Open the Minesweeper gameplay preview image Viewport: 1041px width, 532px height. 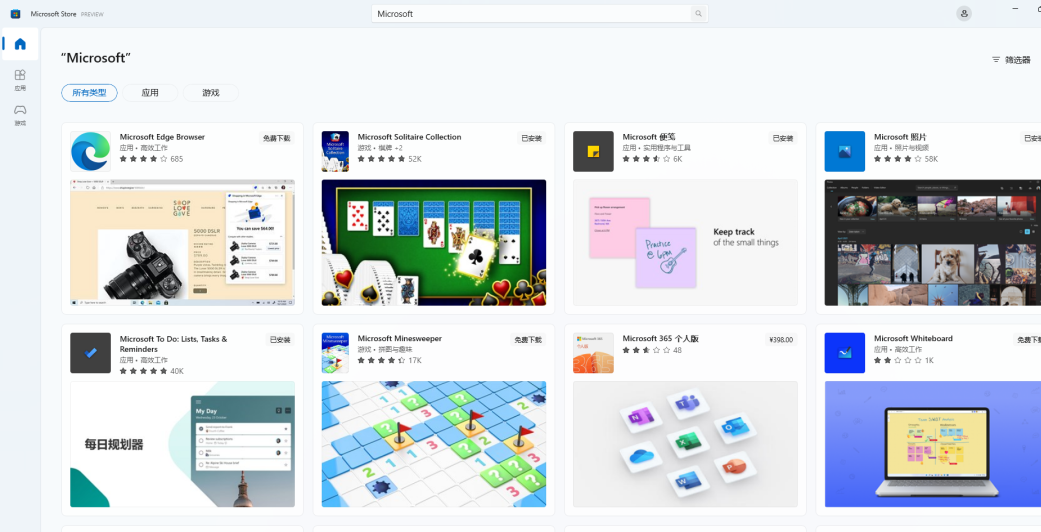click(434, 444)
